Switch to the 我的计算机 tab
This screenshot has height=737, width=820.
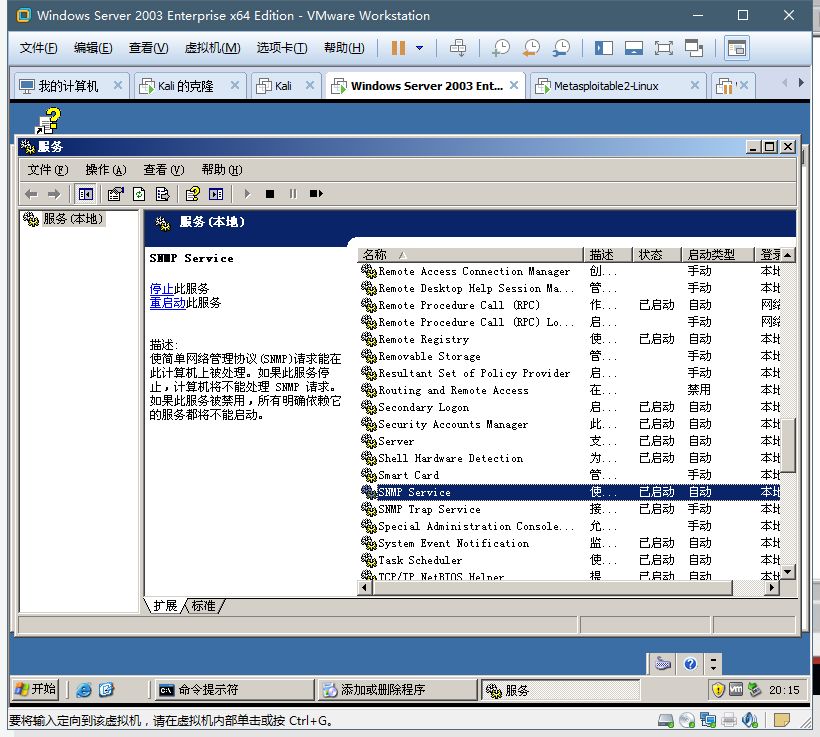68,86
